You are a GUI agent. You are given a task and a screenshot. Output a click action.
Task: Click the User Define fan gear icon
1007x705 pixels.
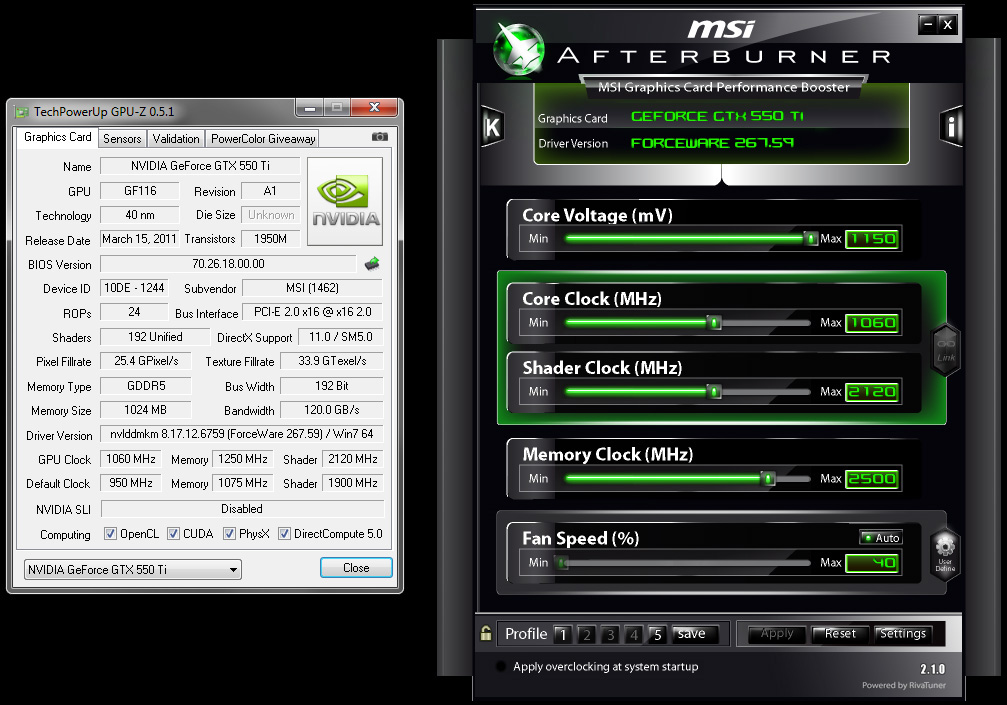pos(945,554)
